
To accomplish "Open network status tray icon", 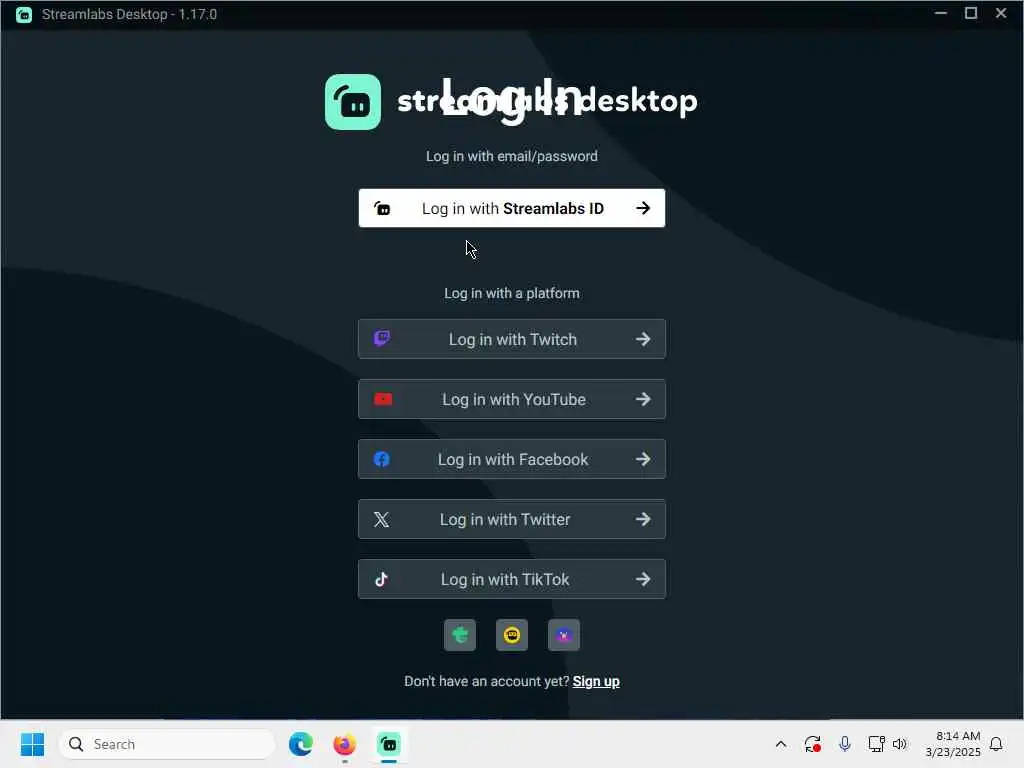I will [876, 744].
